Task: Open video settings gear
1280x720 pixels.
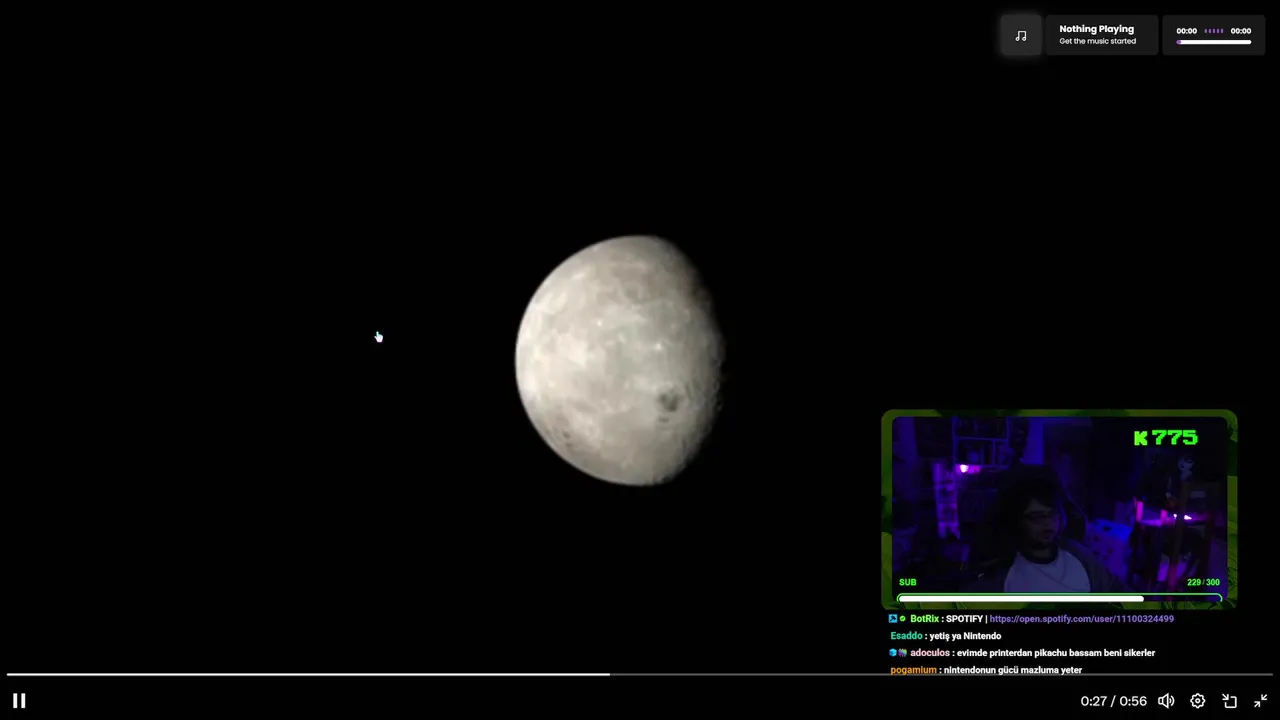Action: coord(1198,701)
